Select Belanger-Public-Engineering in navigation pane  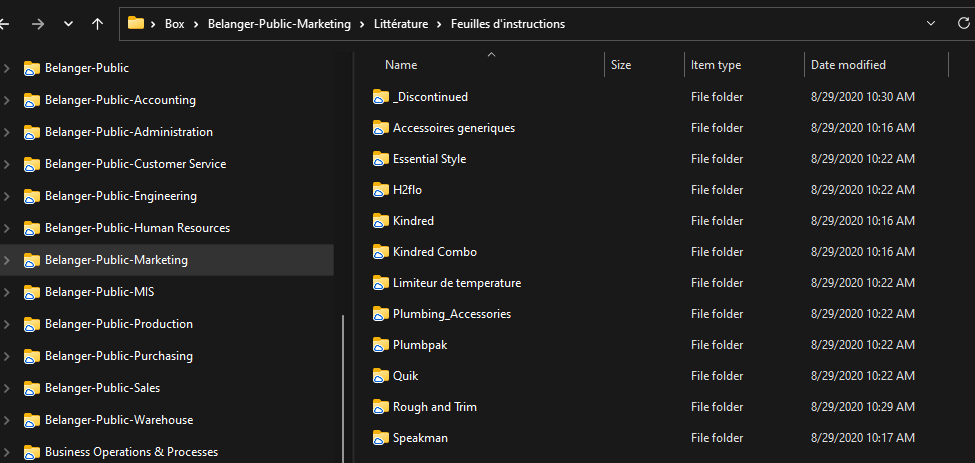point(121,196)
